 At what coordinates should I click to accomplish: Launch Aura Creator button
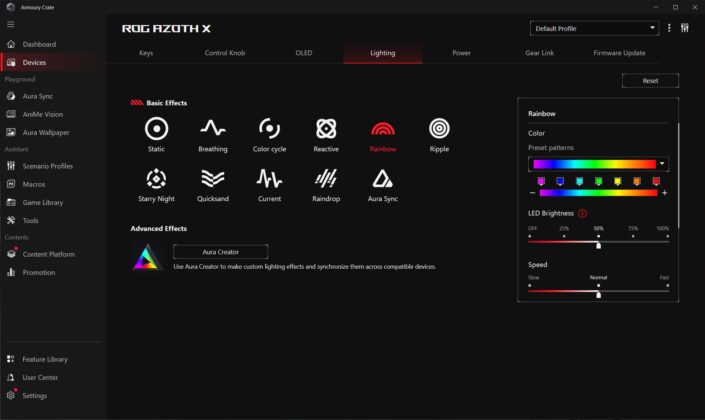point(220,252)
